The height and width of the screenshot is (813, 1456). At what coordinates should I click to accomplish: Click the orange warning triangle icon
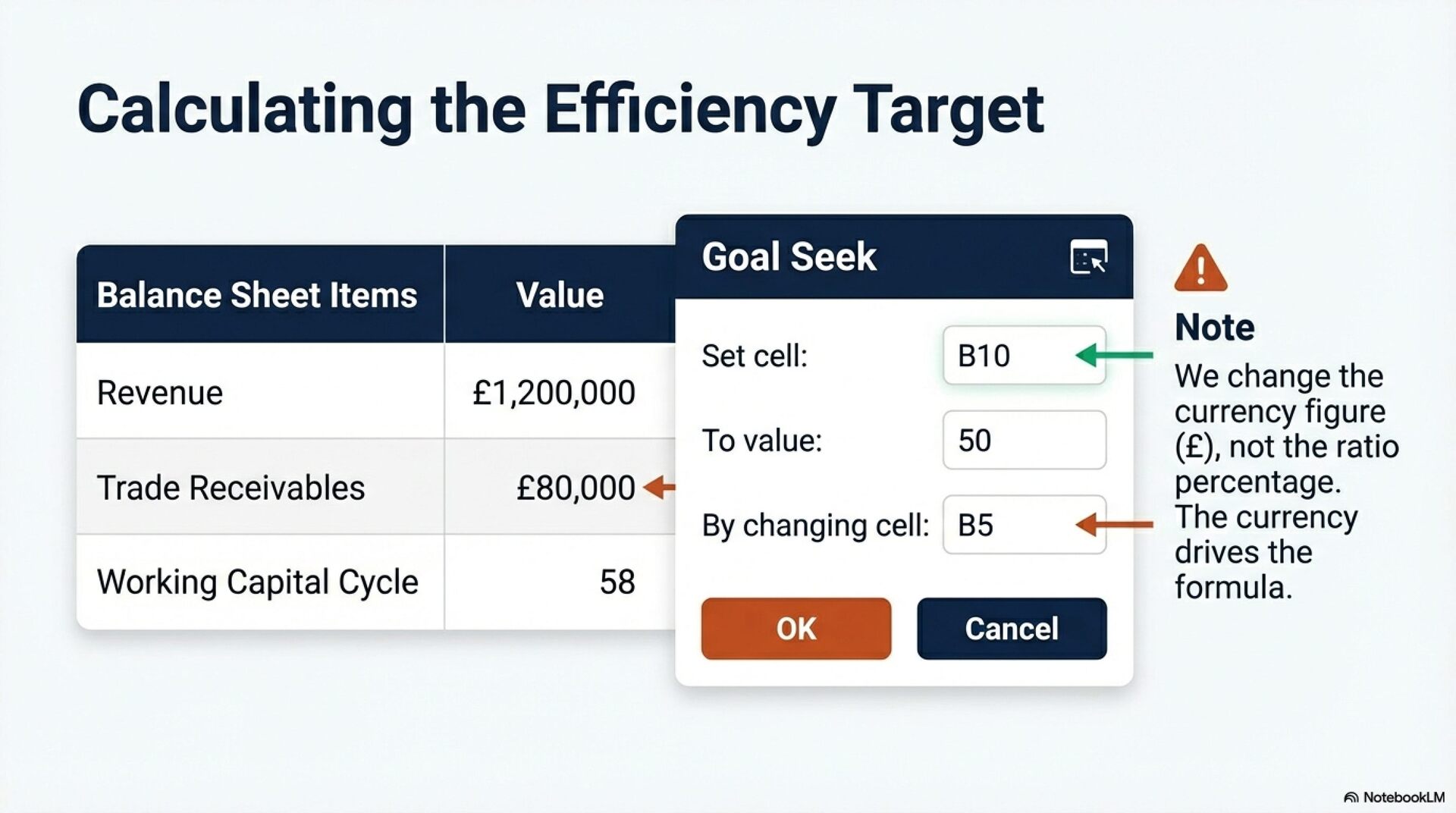[1200, 268]
